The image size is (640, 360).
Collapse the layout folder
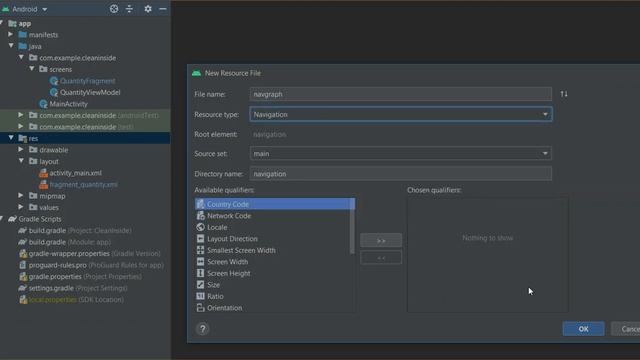click(21, 161)
